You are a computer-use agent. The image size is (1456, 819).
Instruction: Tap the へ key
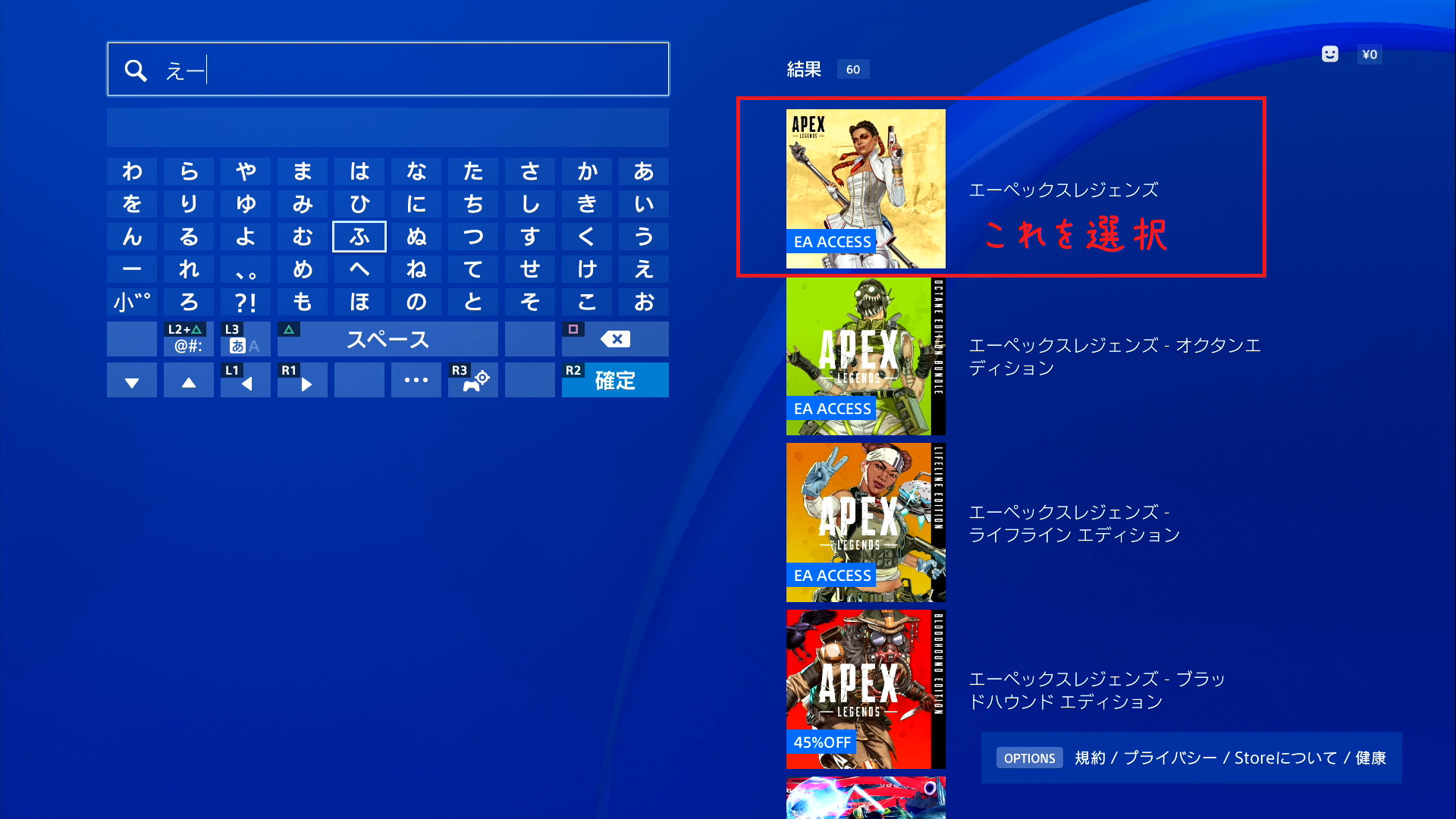[359, 269]
